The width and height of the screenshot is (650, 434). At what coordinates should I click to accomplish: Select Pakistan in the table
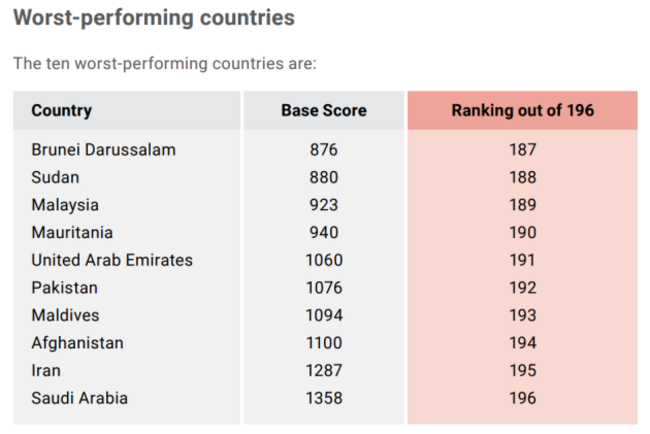point(64,288)
